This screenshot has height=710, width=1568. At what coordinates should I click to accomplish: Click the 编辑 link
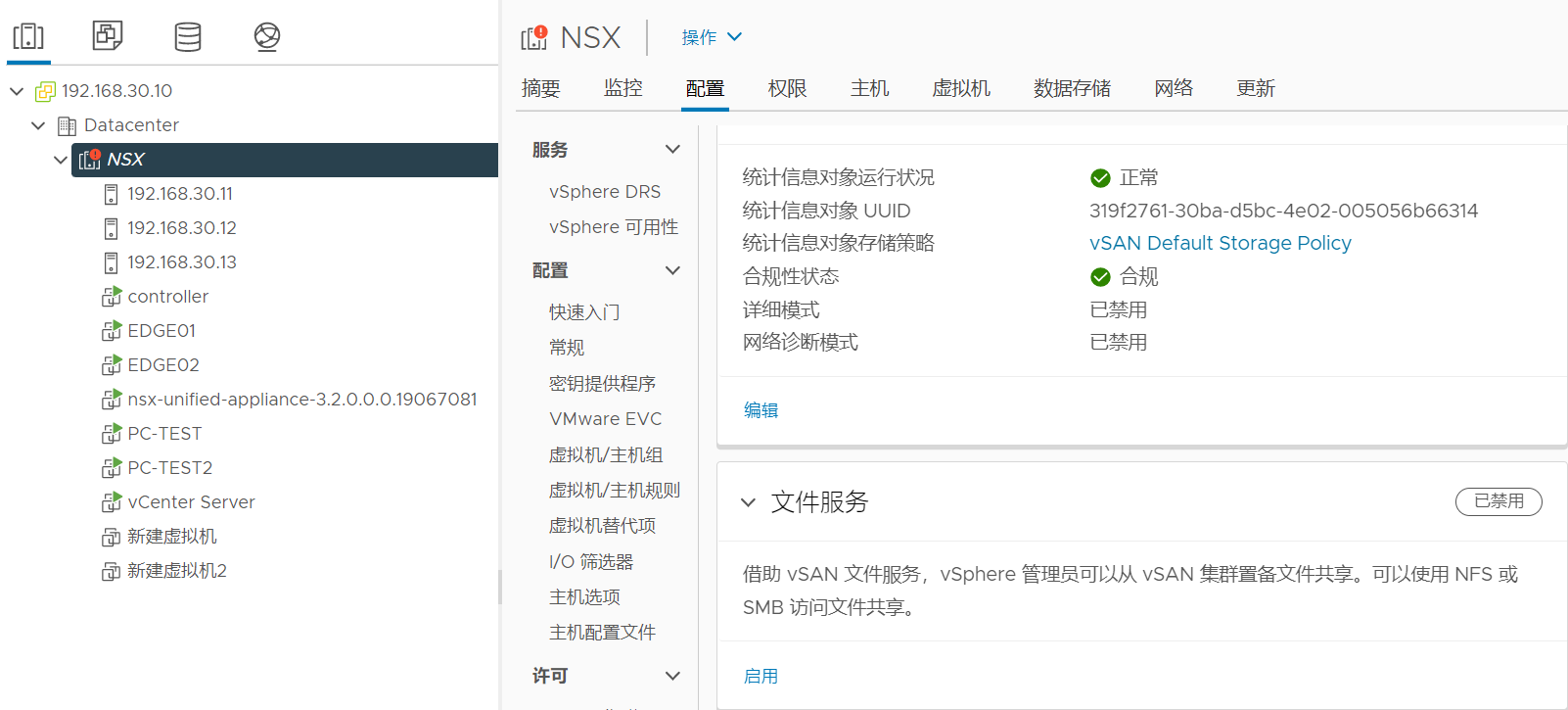(761, 410)
